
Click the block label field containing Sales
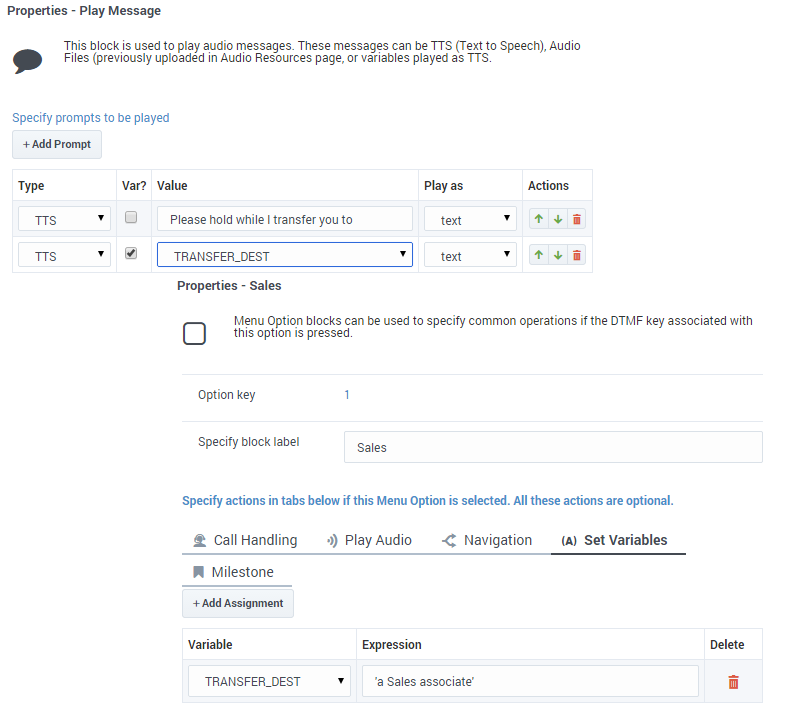(x=552, y=447)
